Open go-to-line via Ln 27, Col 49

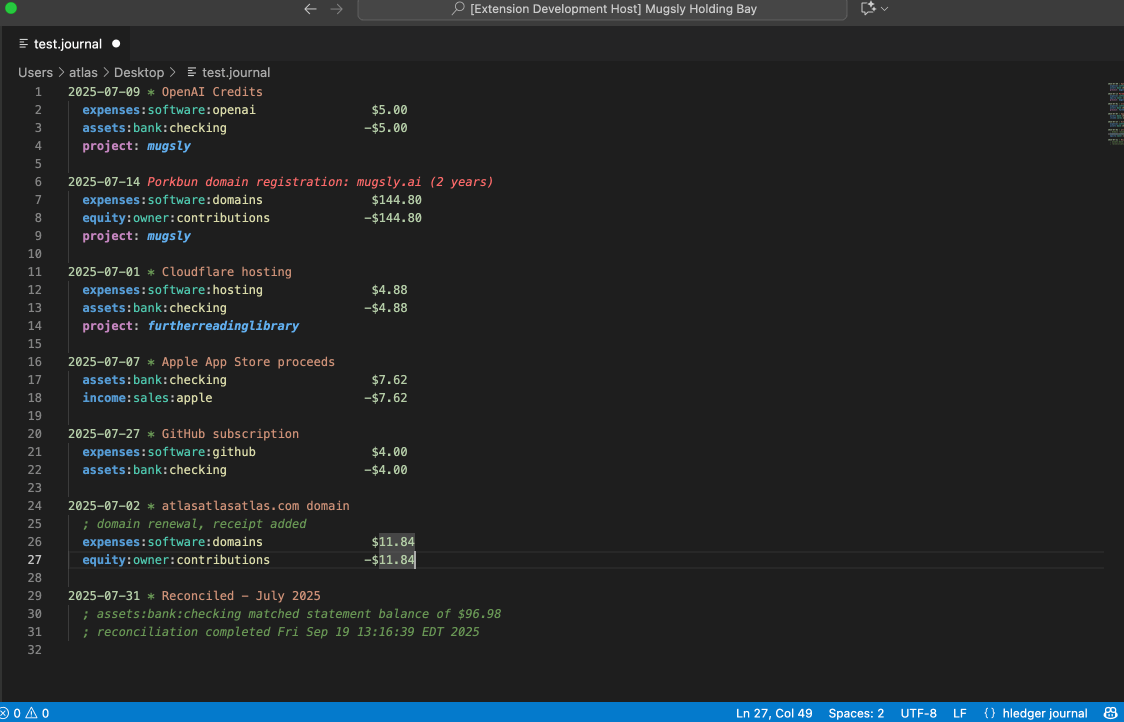point(774,713)
